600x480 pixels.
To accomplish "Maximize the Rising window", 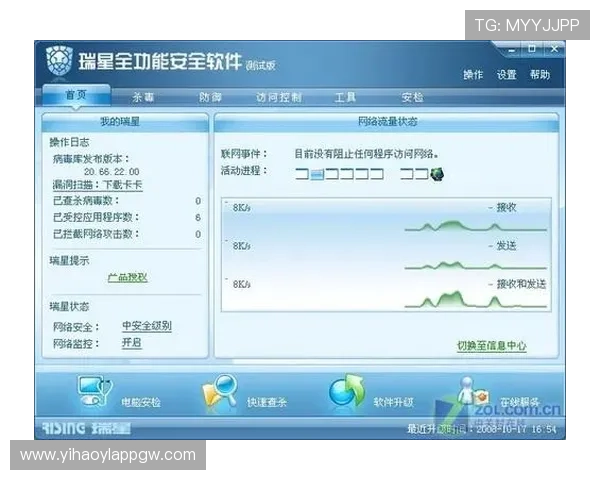I will click(532, 49).
